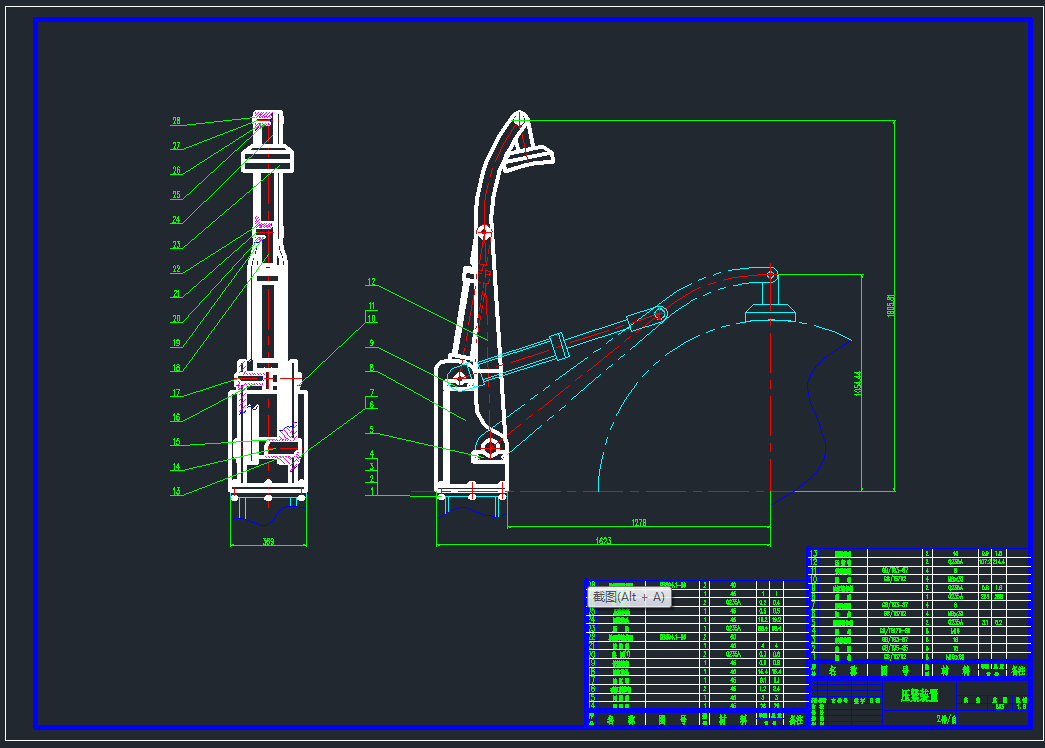
Task: Click callout number 7 of the main view
Action: click(371, 393)
